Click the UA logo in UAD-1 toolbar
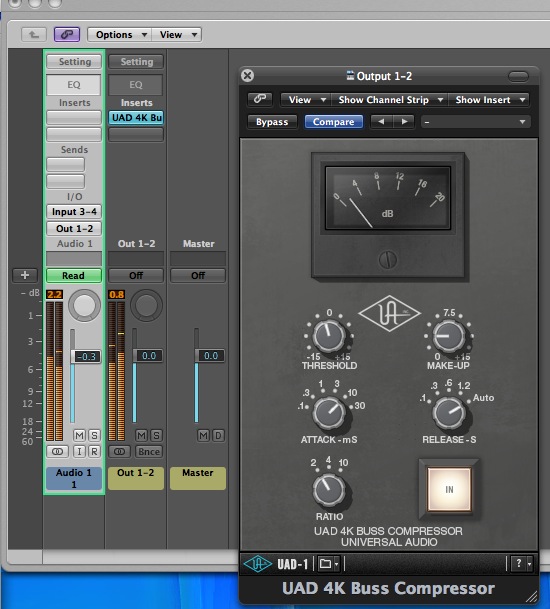The image size is (550, 609). click(258, 564)
